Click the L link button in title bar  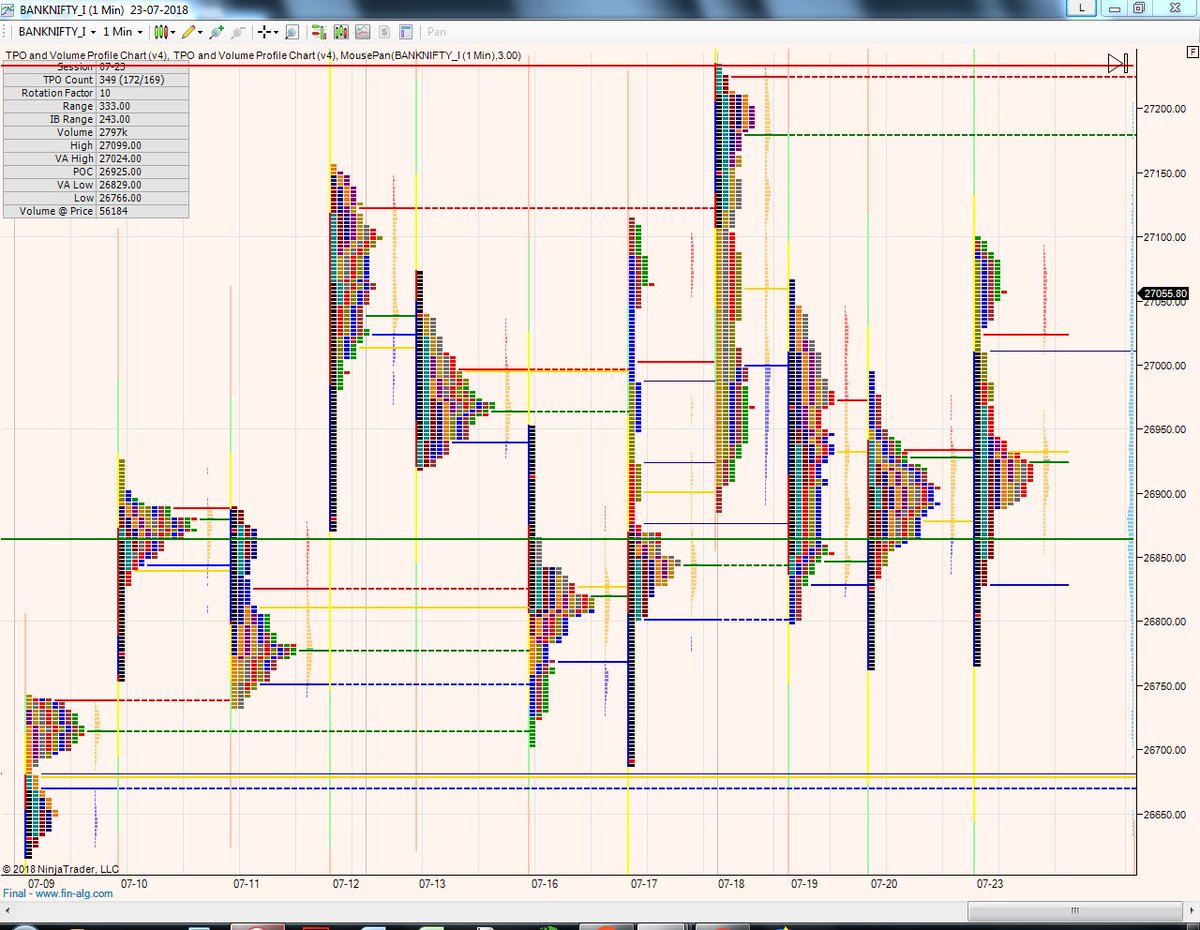1080,7
